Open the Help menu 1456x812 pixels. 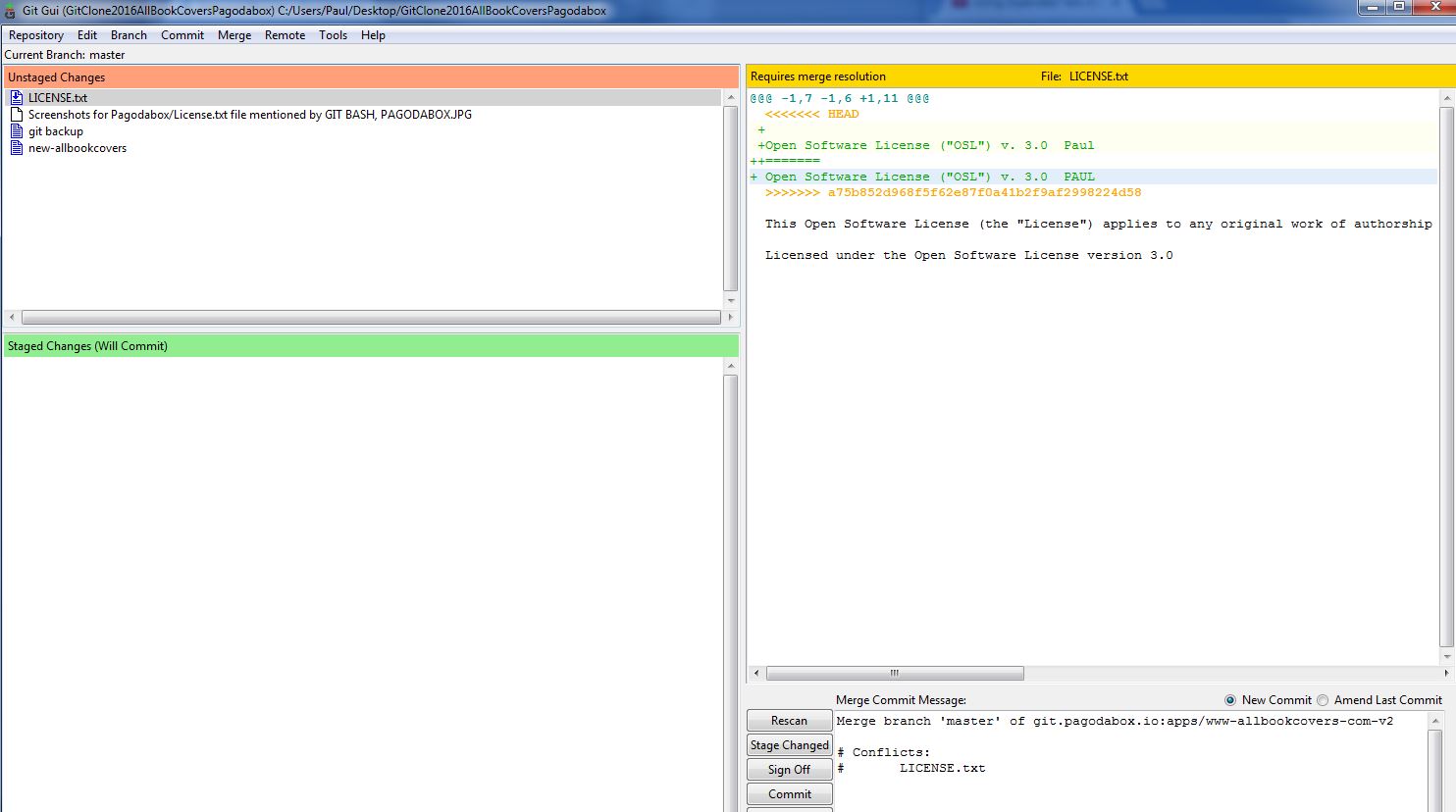tap(373, 35)
